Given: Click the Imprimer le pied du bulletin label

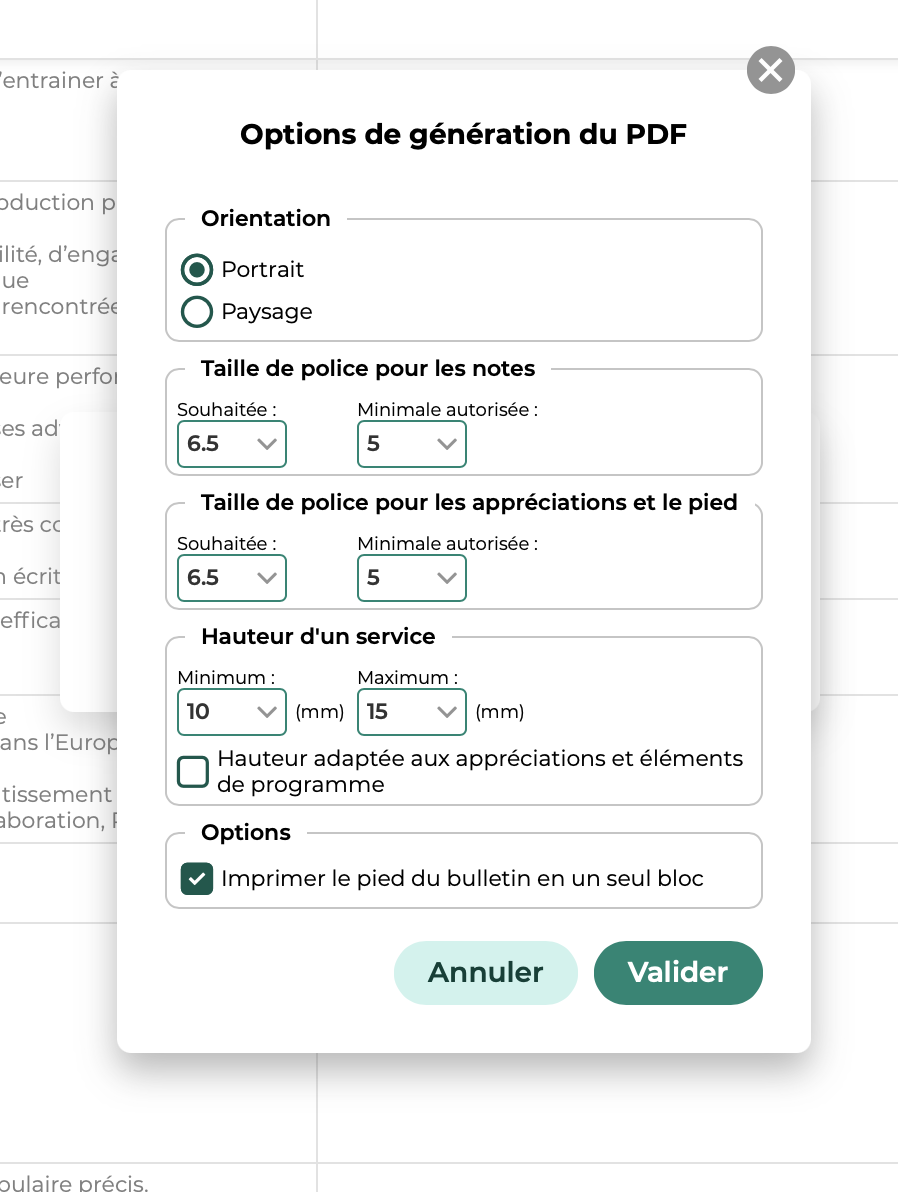Looking at the screenshot, I should (x=462, y=879).
